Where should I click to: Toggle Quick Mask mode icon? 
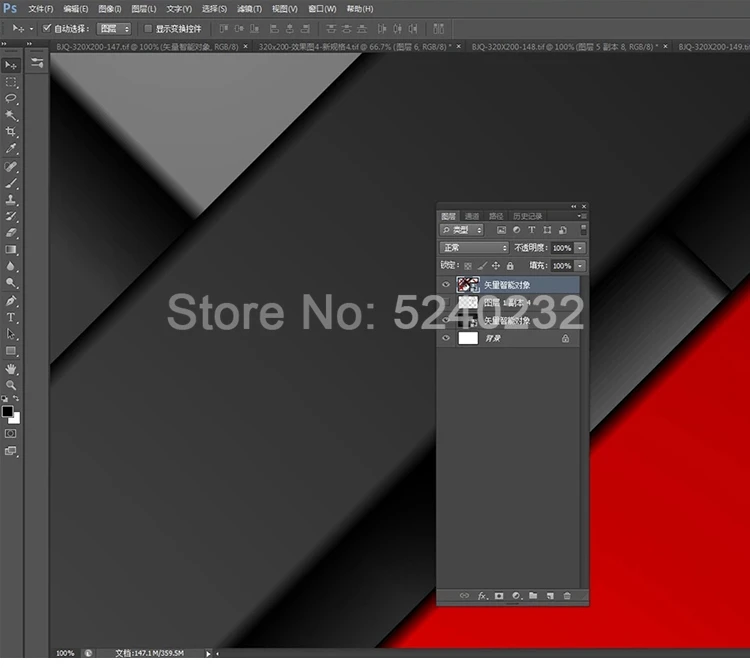(11, 434)
